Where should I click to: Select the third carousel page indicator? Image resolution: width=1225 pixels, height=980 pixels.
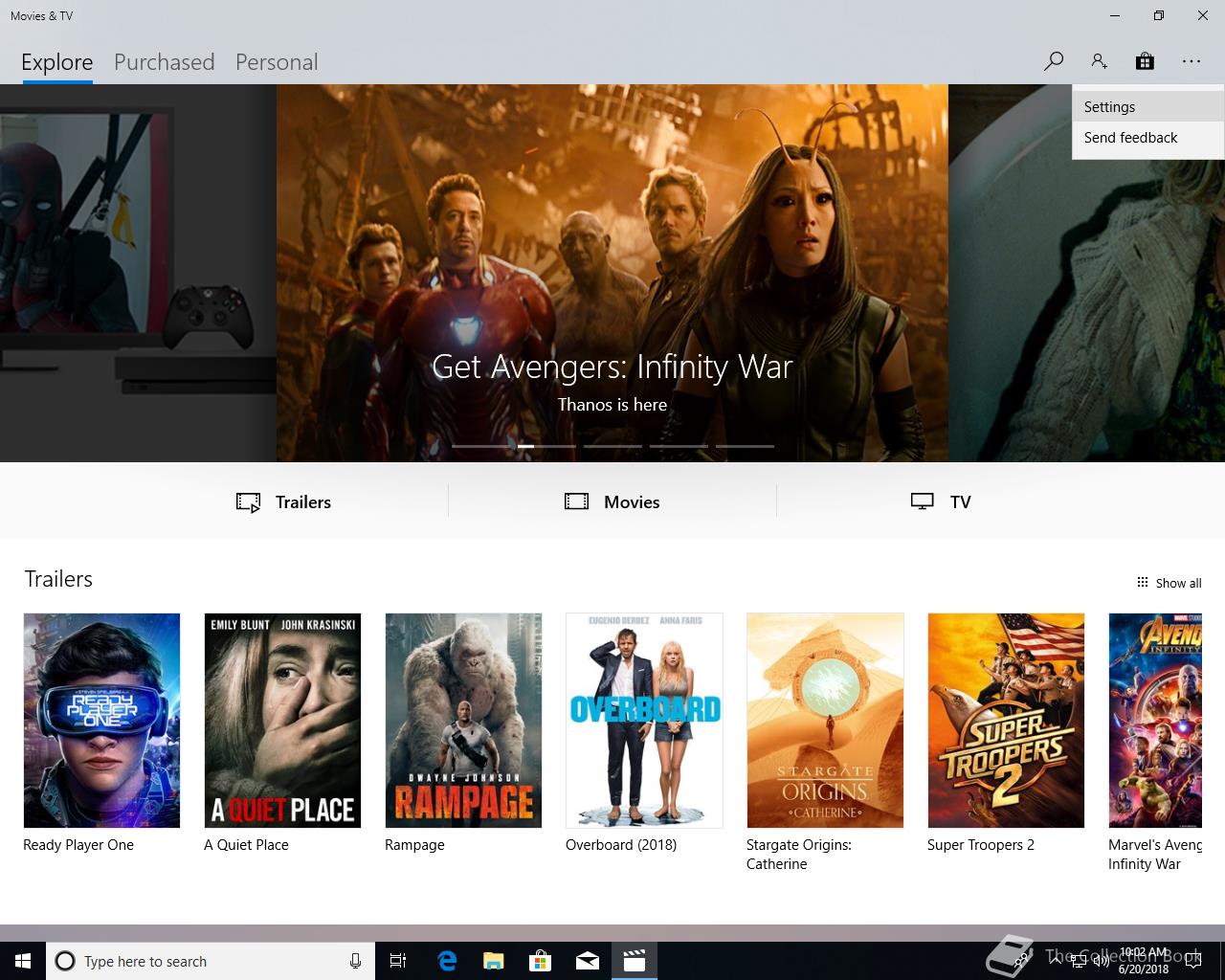pos(612,446)
